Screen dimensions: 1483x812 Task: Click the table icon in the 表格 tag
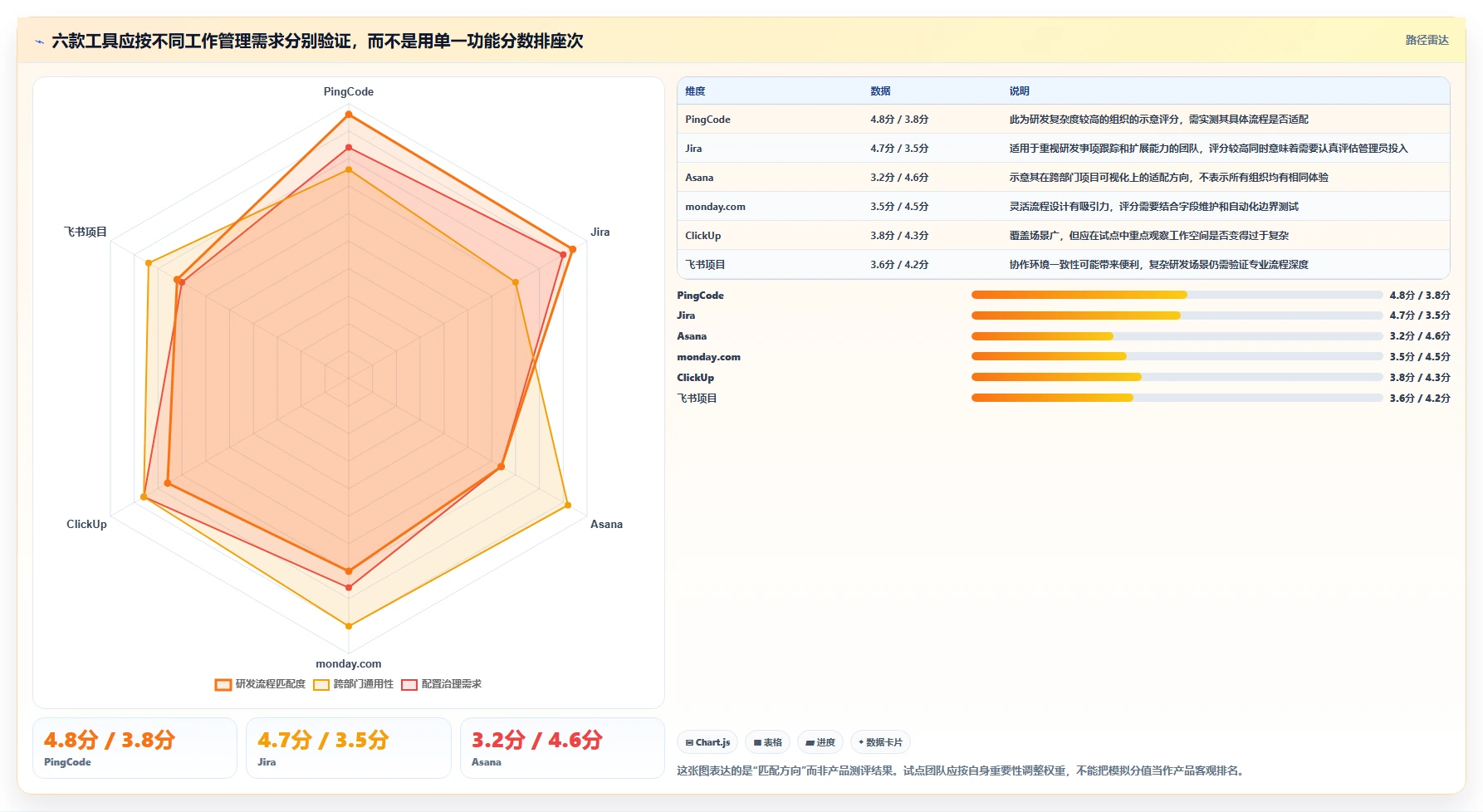click(757, 742)
